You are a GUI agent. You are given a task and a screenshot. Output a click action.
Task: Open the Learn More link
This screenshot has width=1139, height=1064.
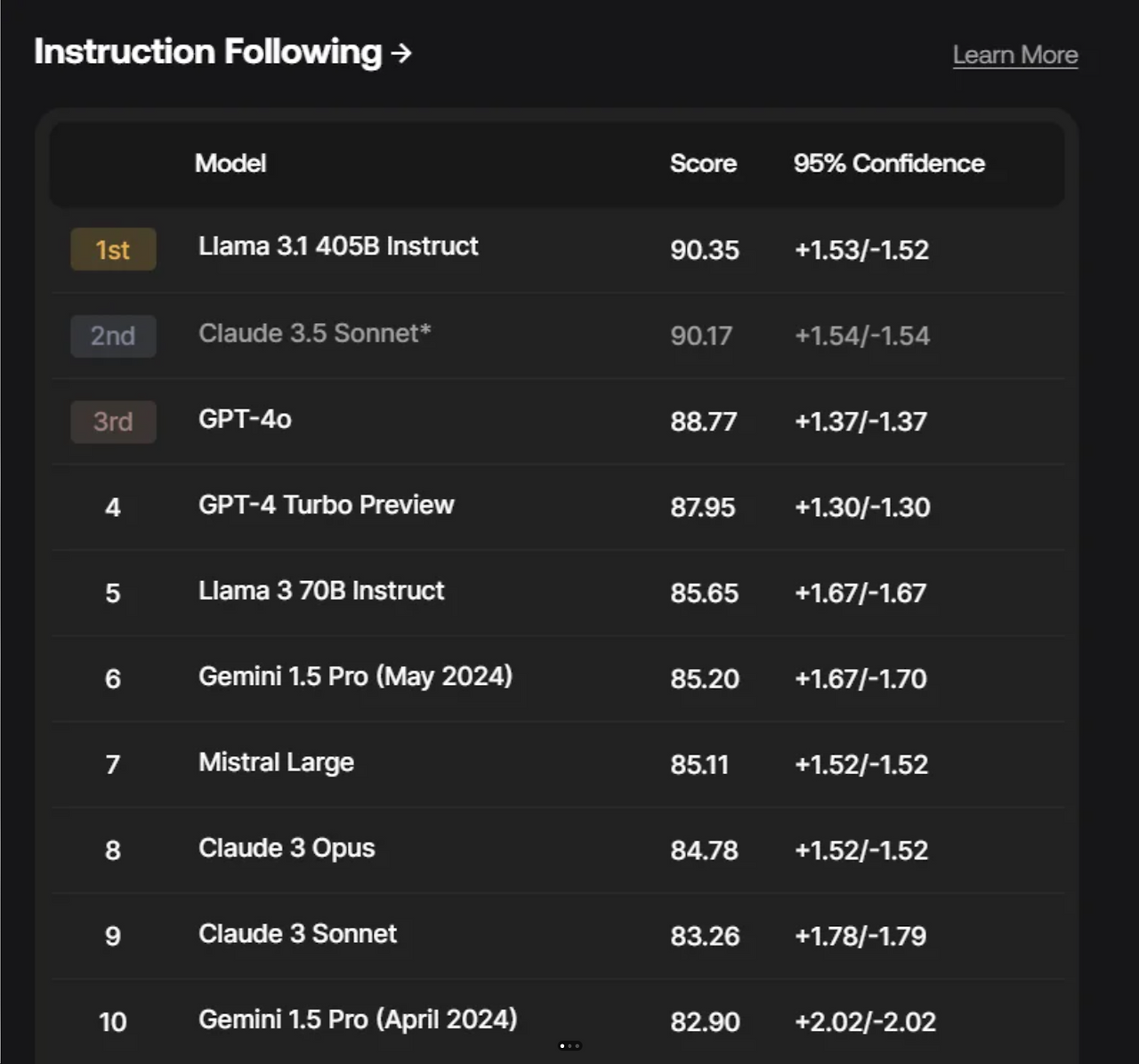point(1015,55)
